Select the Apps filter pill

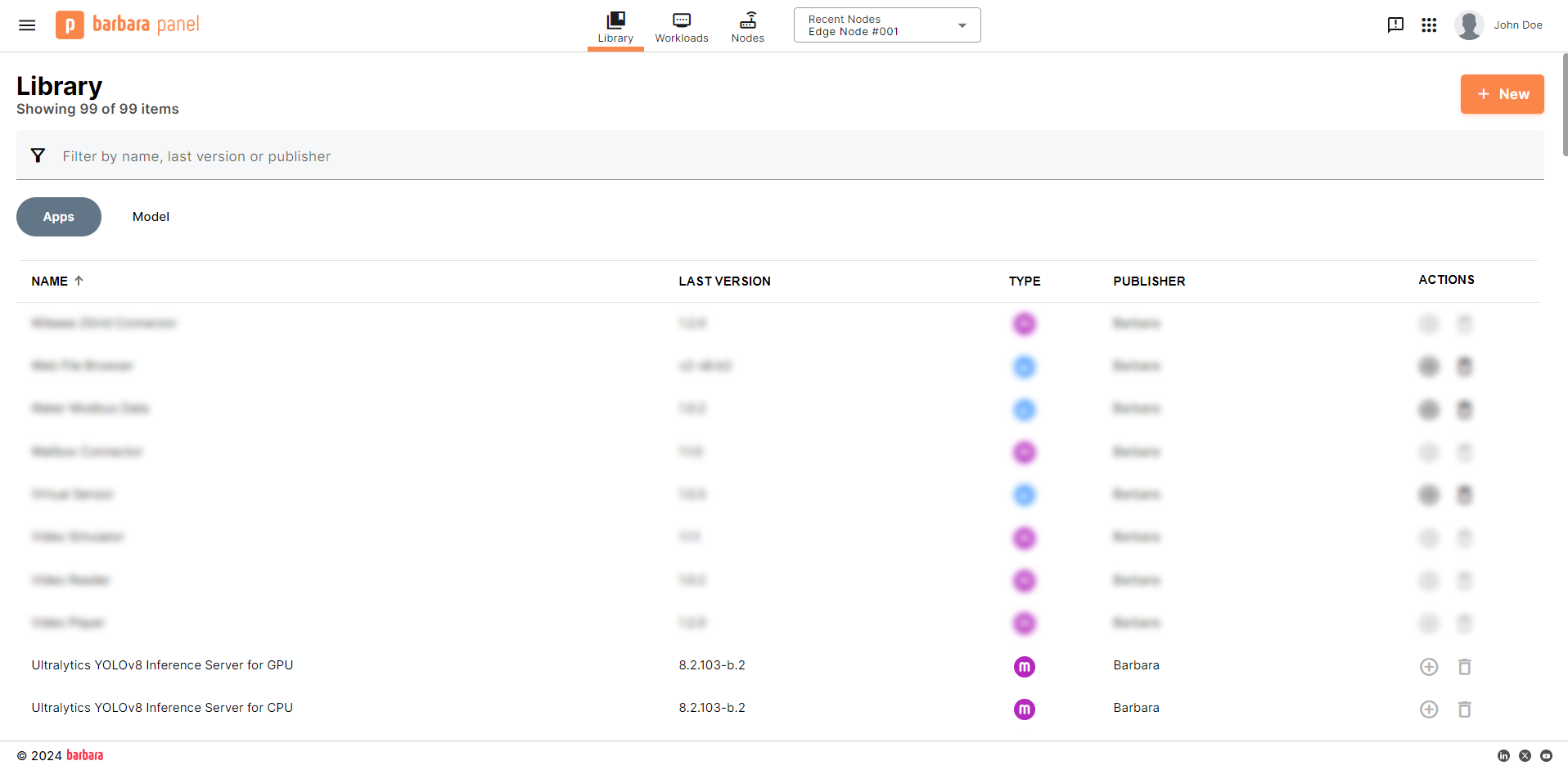coord(59,217)
